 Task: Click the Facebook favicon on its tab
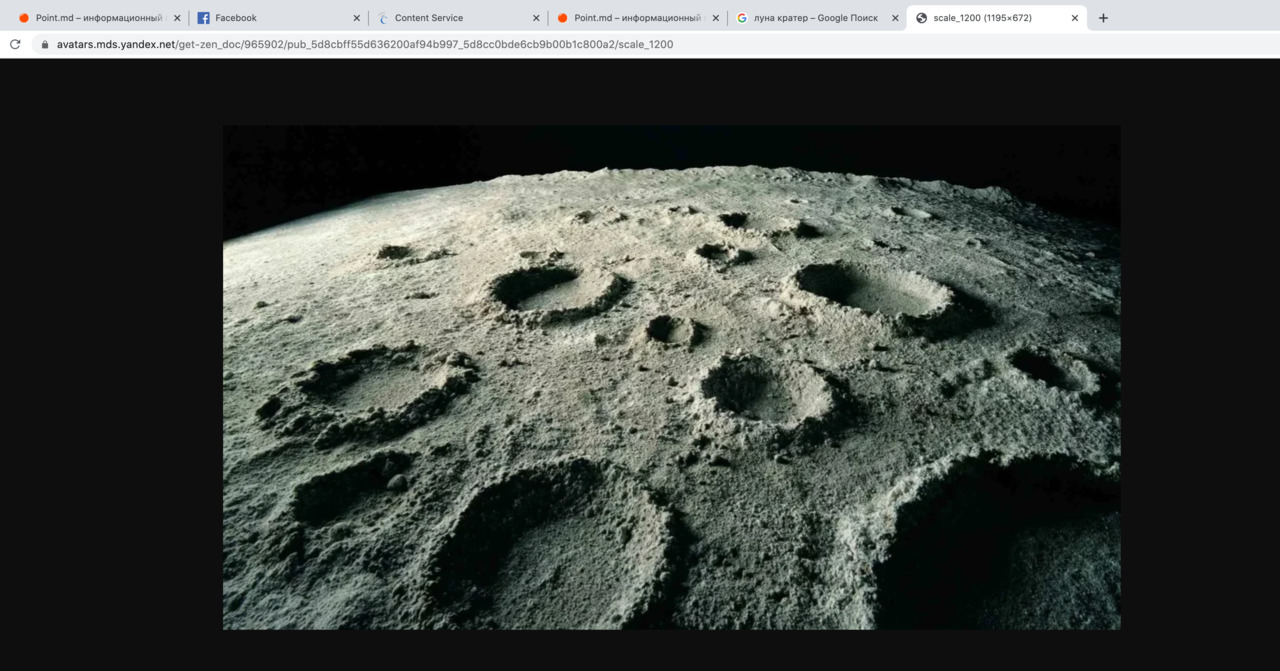[x=203, y=18]
